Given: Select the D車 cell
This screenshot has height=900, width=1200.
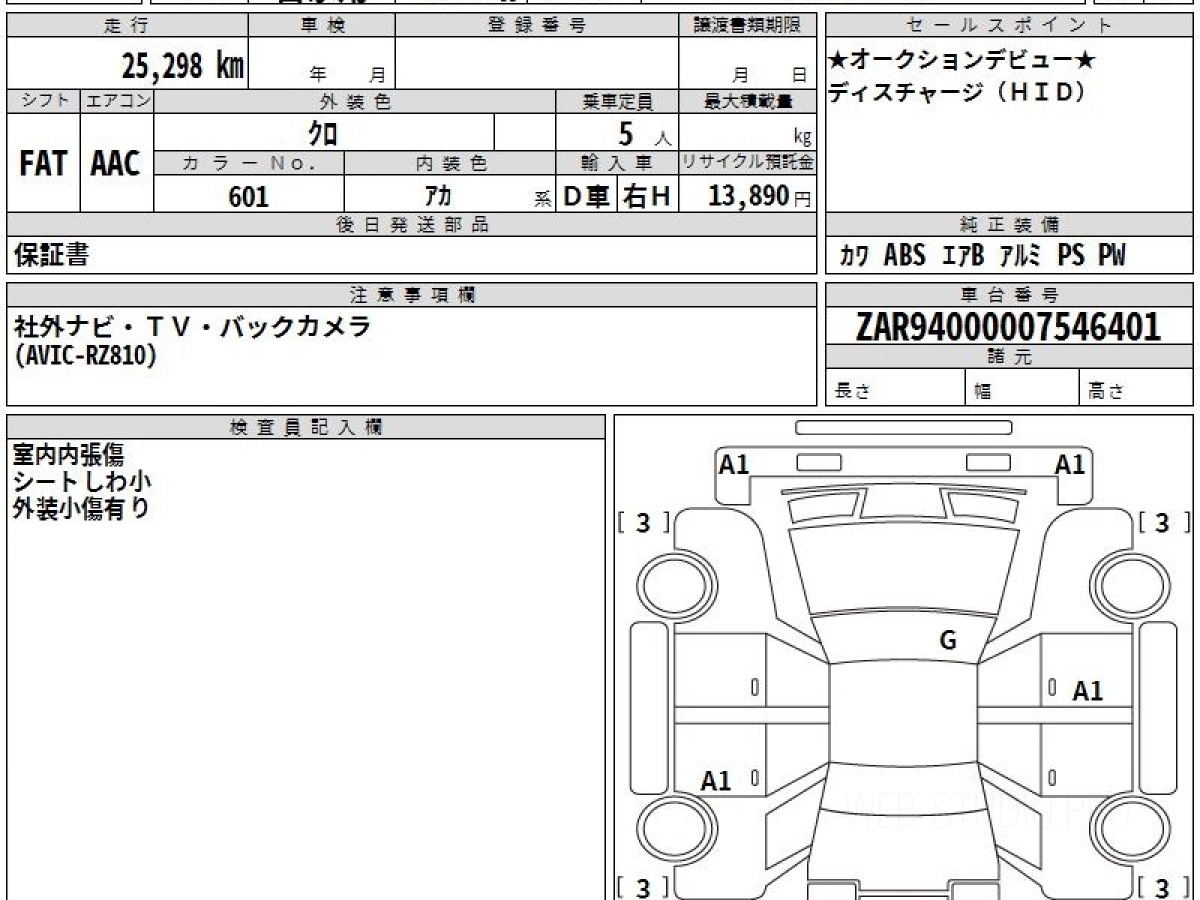Looking at the screenshot, I should pos(587,197).
